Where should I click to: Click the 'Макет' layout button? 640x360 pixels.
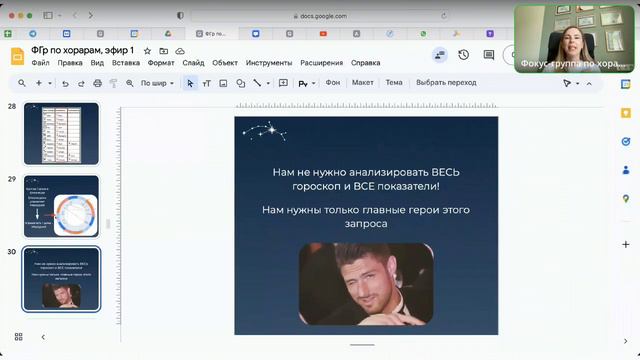point(363,82)
